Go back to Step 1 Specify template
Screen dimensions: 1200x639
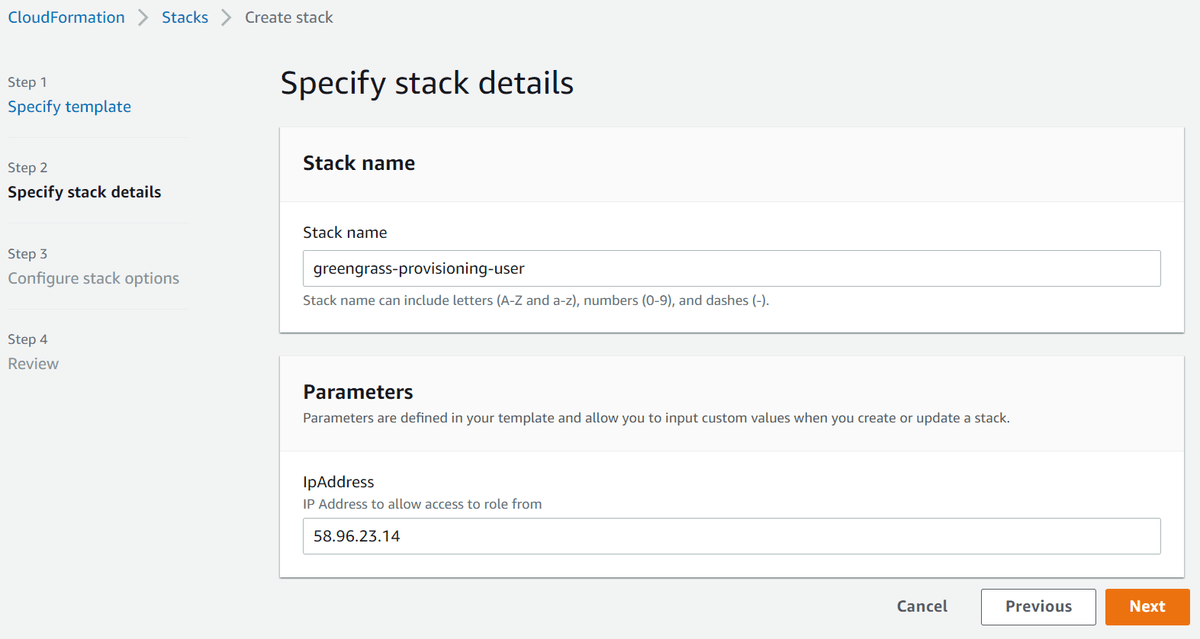point(69,106)
